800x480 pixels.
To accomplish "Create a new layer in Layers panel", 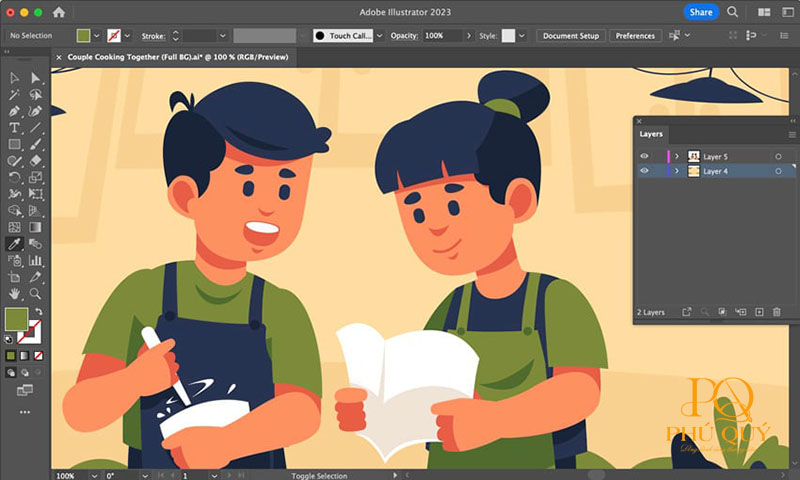I will pyautogui.click(x=759, y=313).
